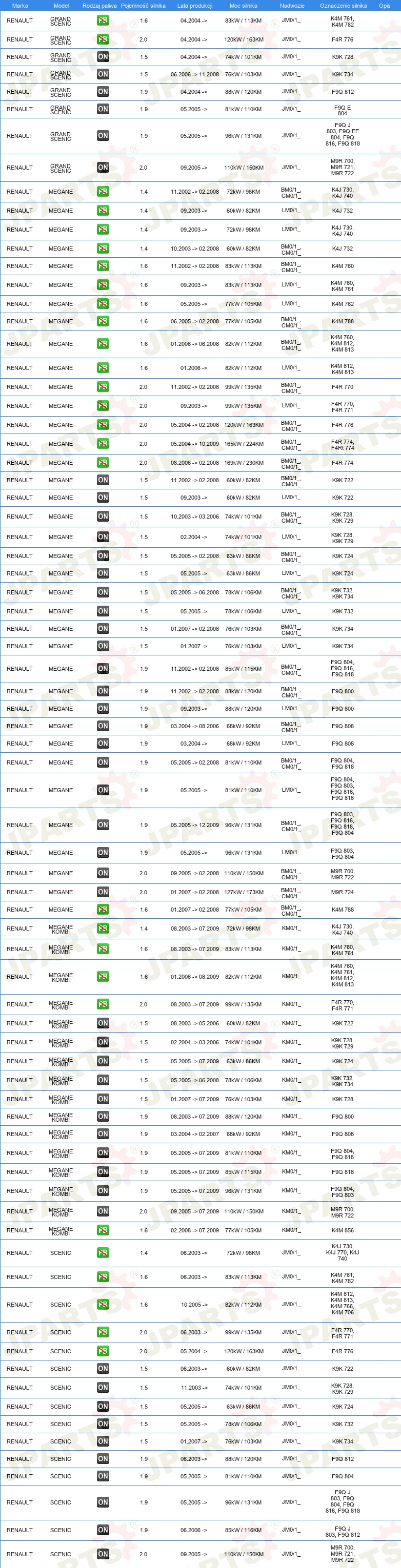The image size is (401, 1568).
Task: Click the Nadwozie column header
Action: [x=292, y=6]
